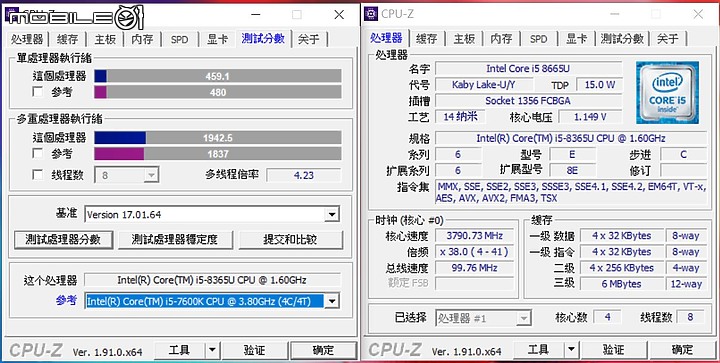Click 核心电压 field showing 1.149 V
Image resolution: width=720 pixels, height=363 pixels.
(x=590, y=117)
